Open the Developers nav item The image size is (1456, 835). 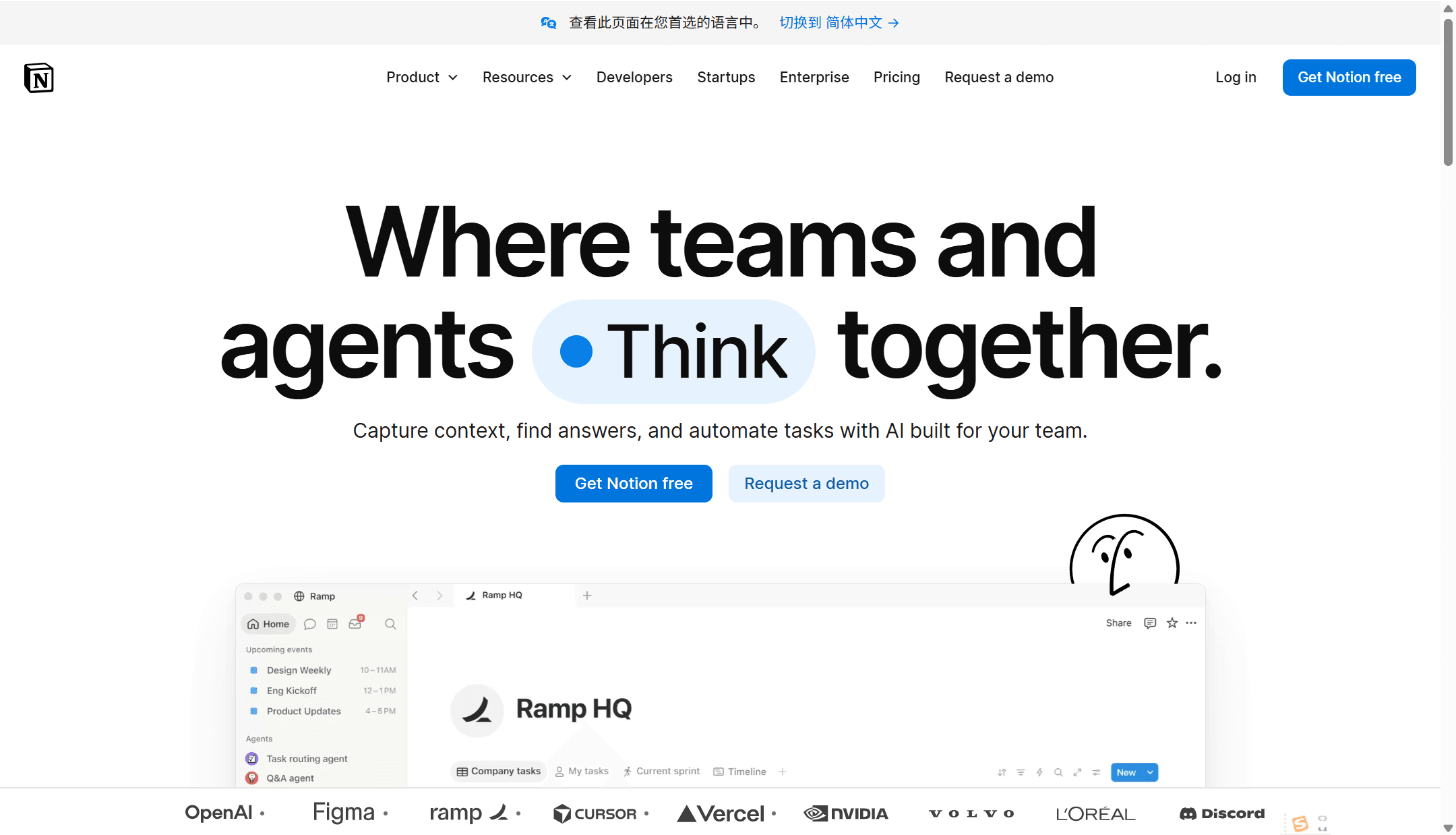634,78
